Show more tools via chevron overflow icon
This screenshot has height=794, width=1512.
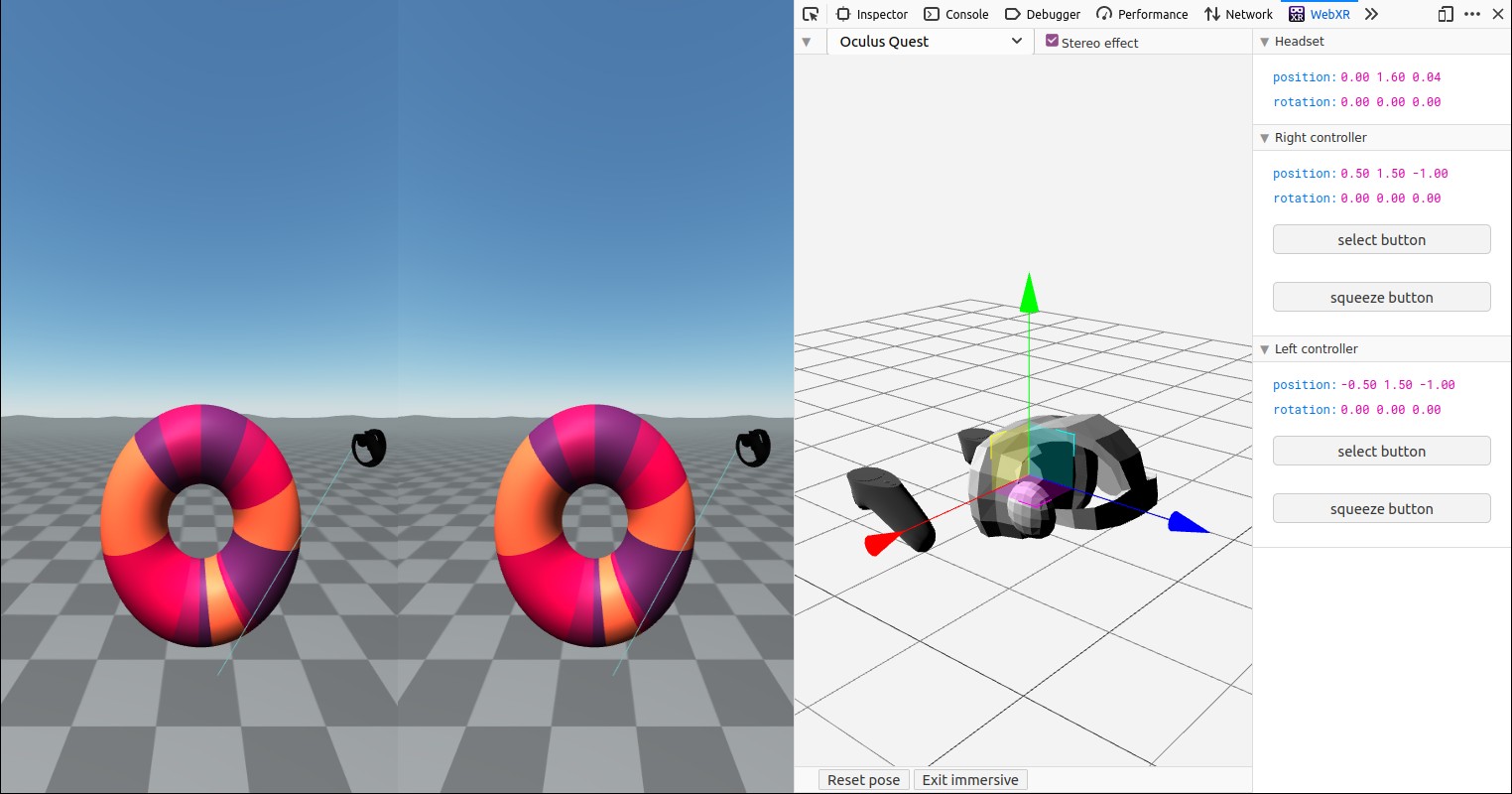[x=1371, y=14]
